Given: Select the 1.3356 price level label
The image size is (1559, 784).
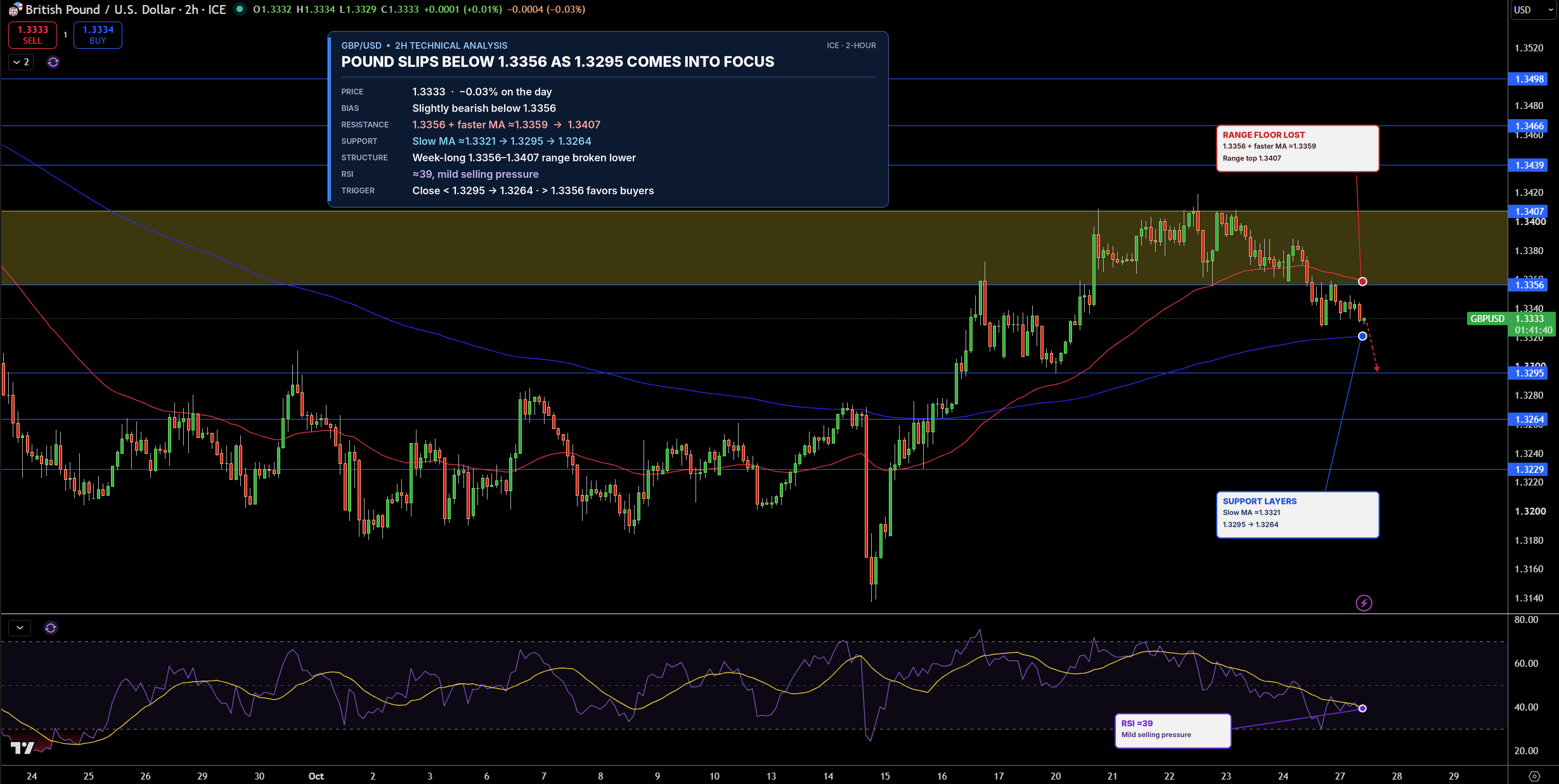Looking at the screenshot, I should (1529, 285).
